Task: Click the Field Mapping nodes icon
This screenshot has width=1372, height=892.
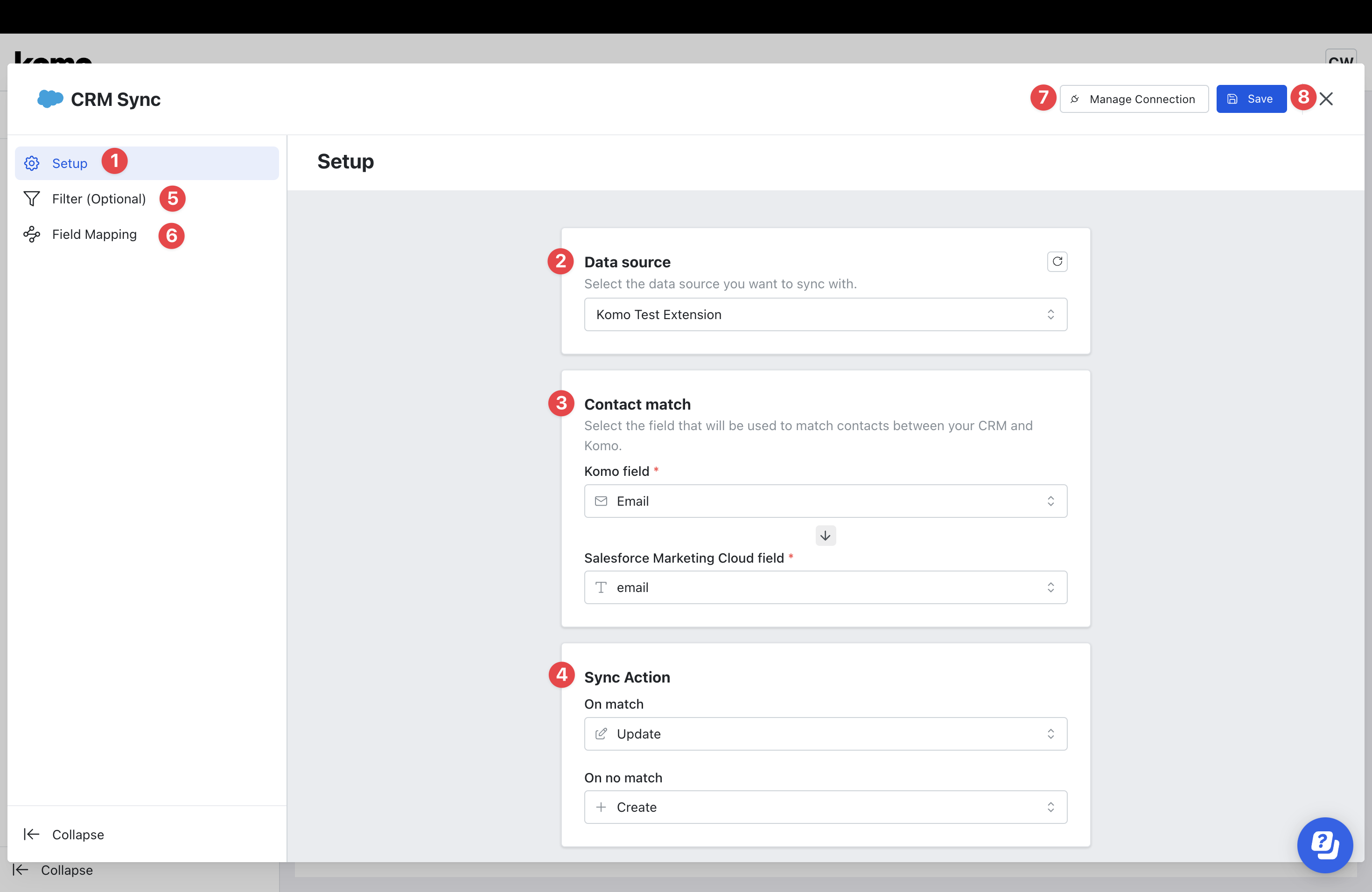Action: pyautogui.click(x=32, y=235)
